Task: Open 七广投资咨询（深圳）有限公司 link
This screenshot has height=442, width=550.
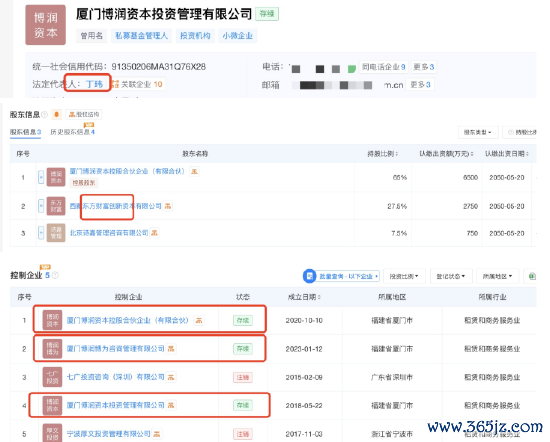Action: point(115,377)
